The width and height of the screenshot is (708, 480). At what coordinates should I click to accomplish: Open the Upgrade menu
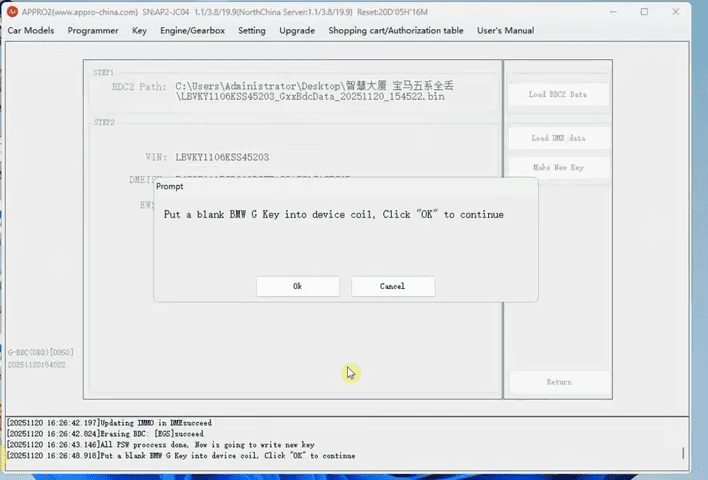[x=297, y=31]
